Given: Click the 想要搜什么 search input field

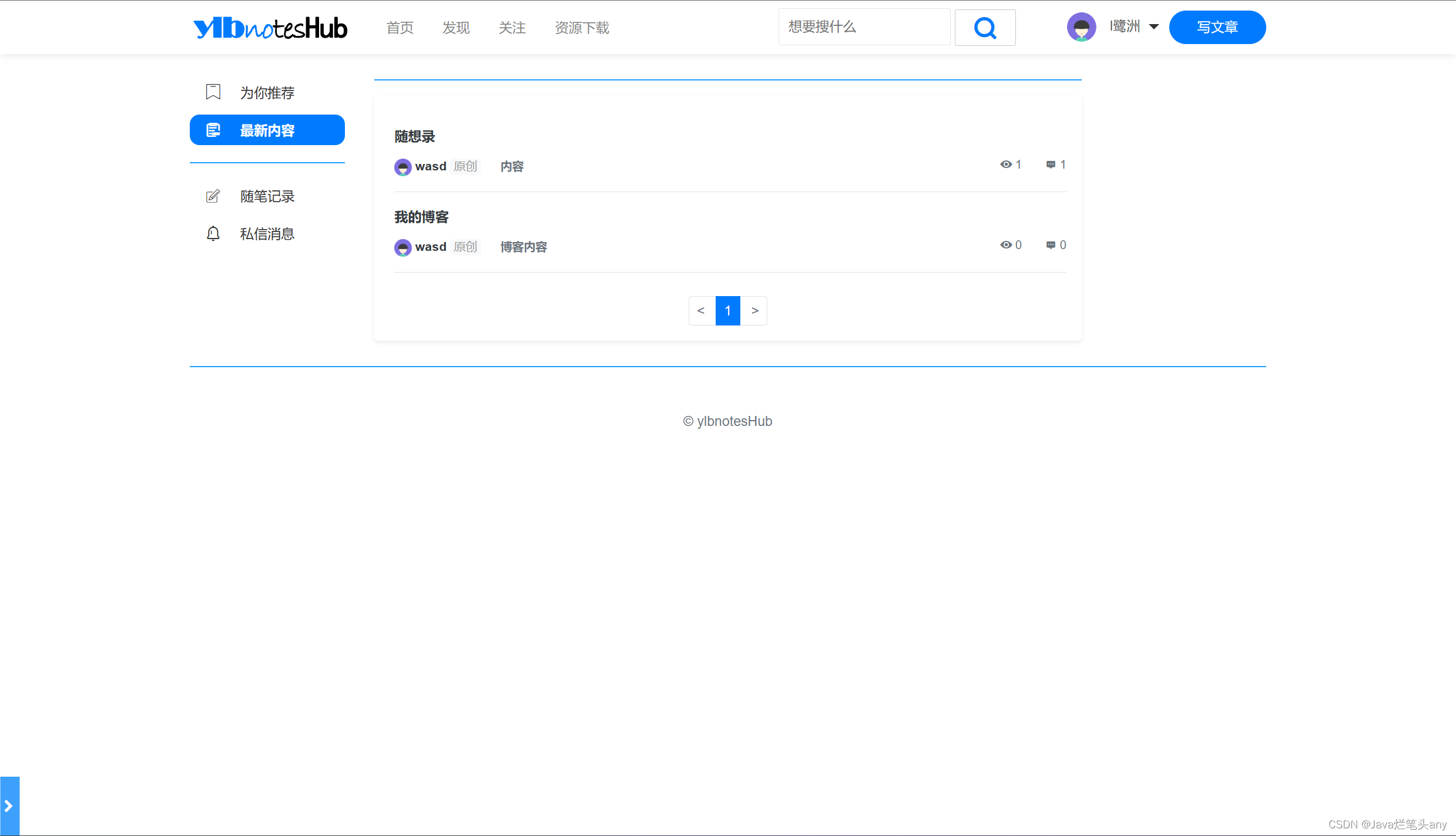Looking at the screenshot, I should click(x=864, y=27).
